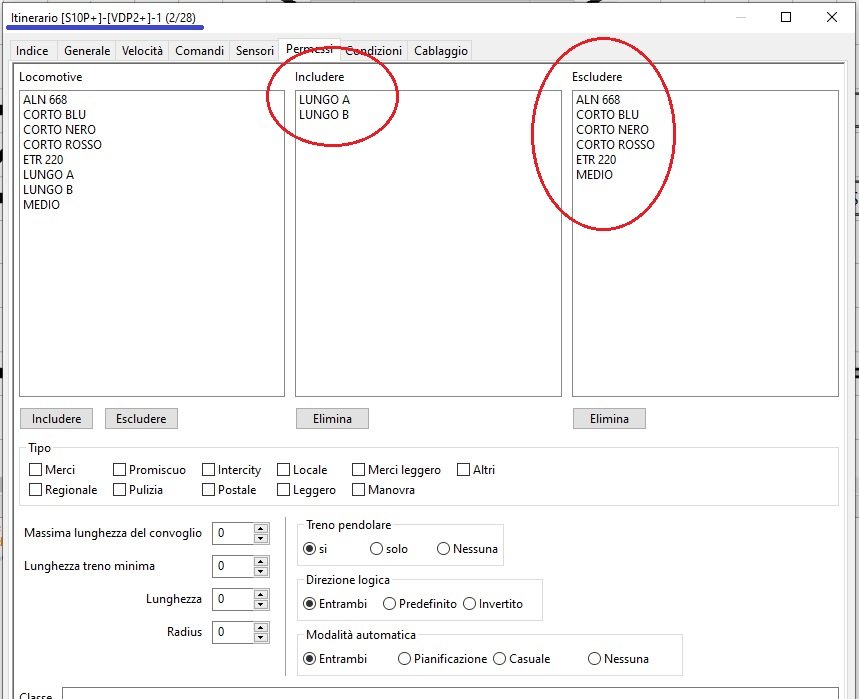Click Elimina under the Includere list
859x699 pixels.
click(x=332, y=419)
